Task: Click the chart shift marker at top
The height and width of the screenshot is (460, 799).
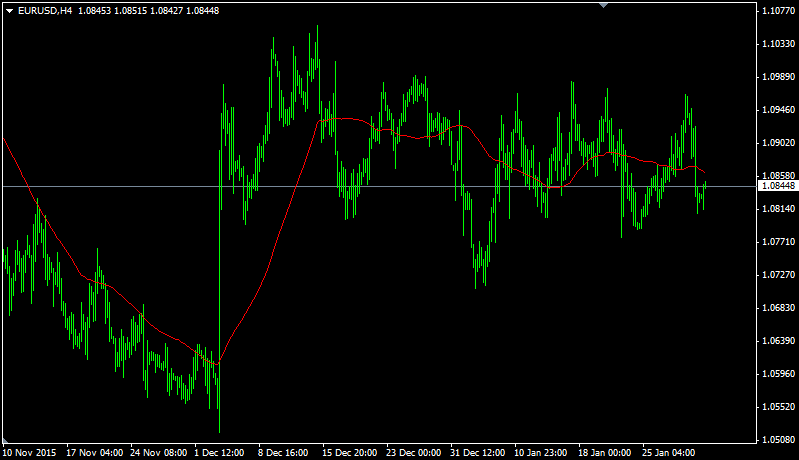Action: [603, 5]
